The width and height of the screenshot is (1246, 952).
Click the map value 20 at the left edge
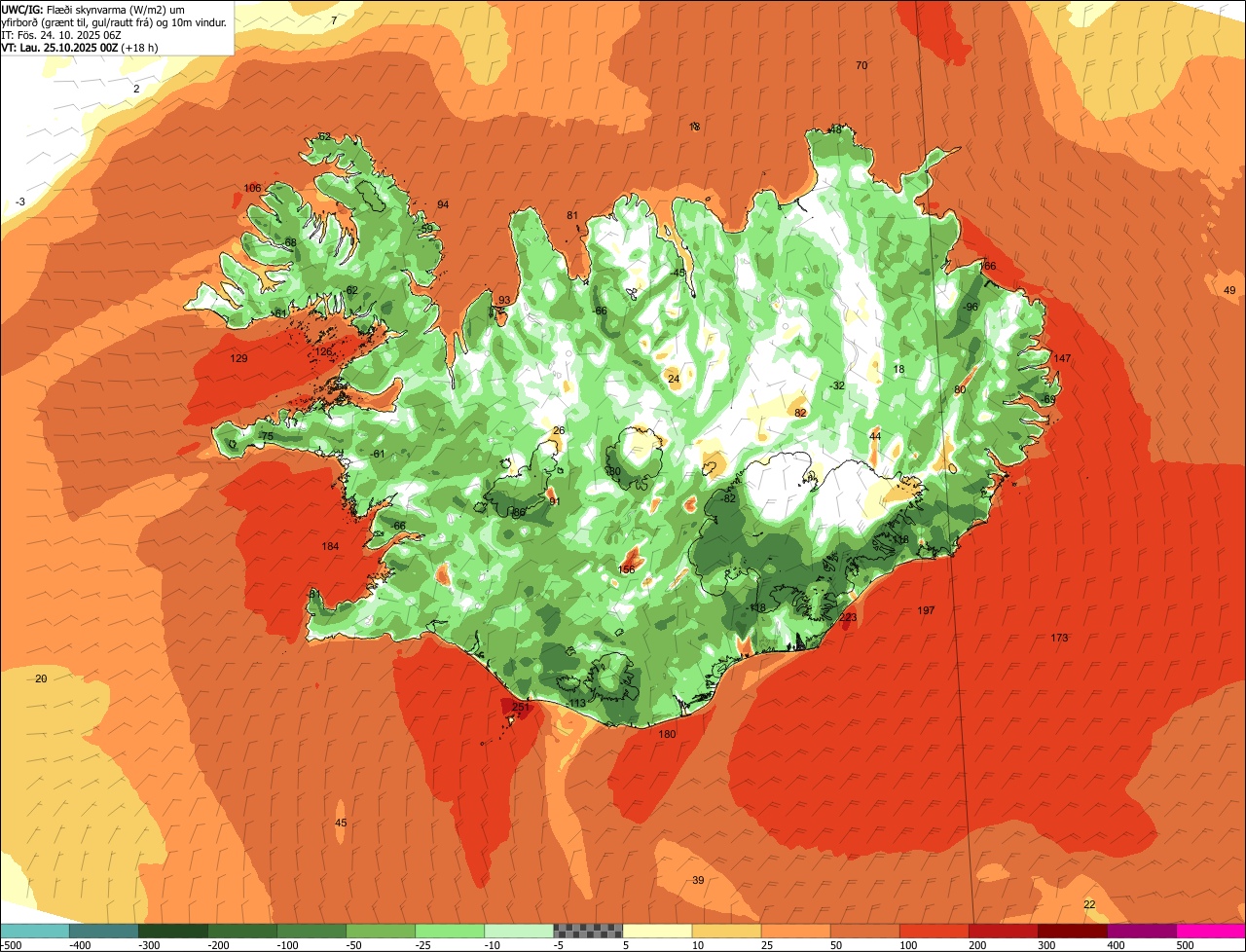(x=41, y=678)
